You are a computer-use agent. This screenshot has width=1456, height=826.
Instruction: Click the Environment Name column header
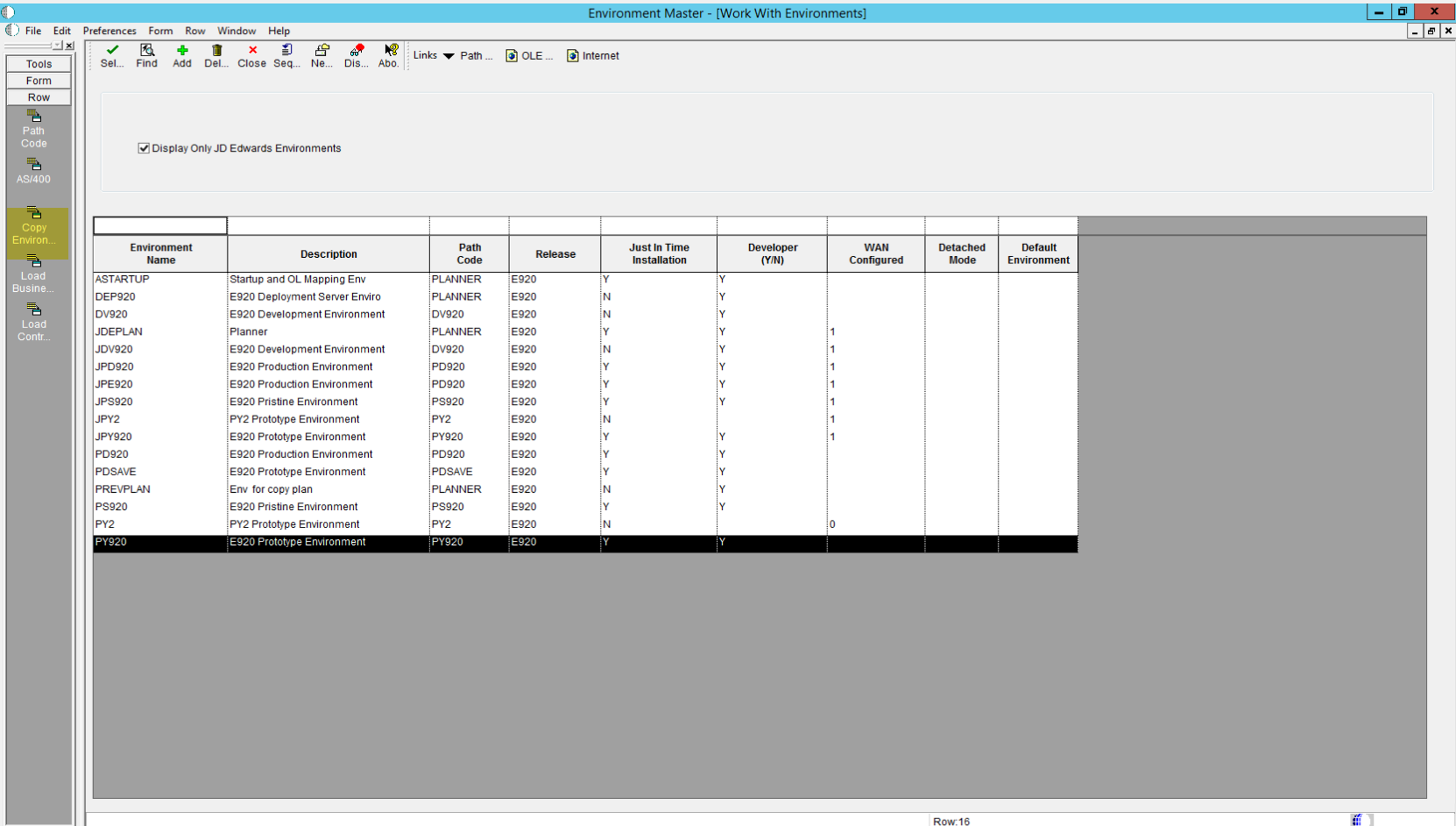click(161, 254)
